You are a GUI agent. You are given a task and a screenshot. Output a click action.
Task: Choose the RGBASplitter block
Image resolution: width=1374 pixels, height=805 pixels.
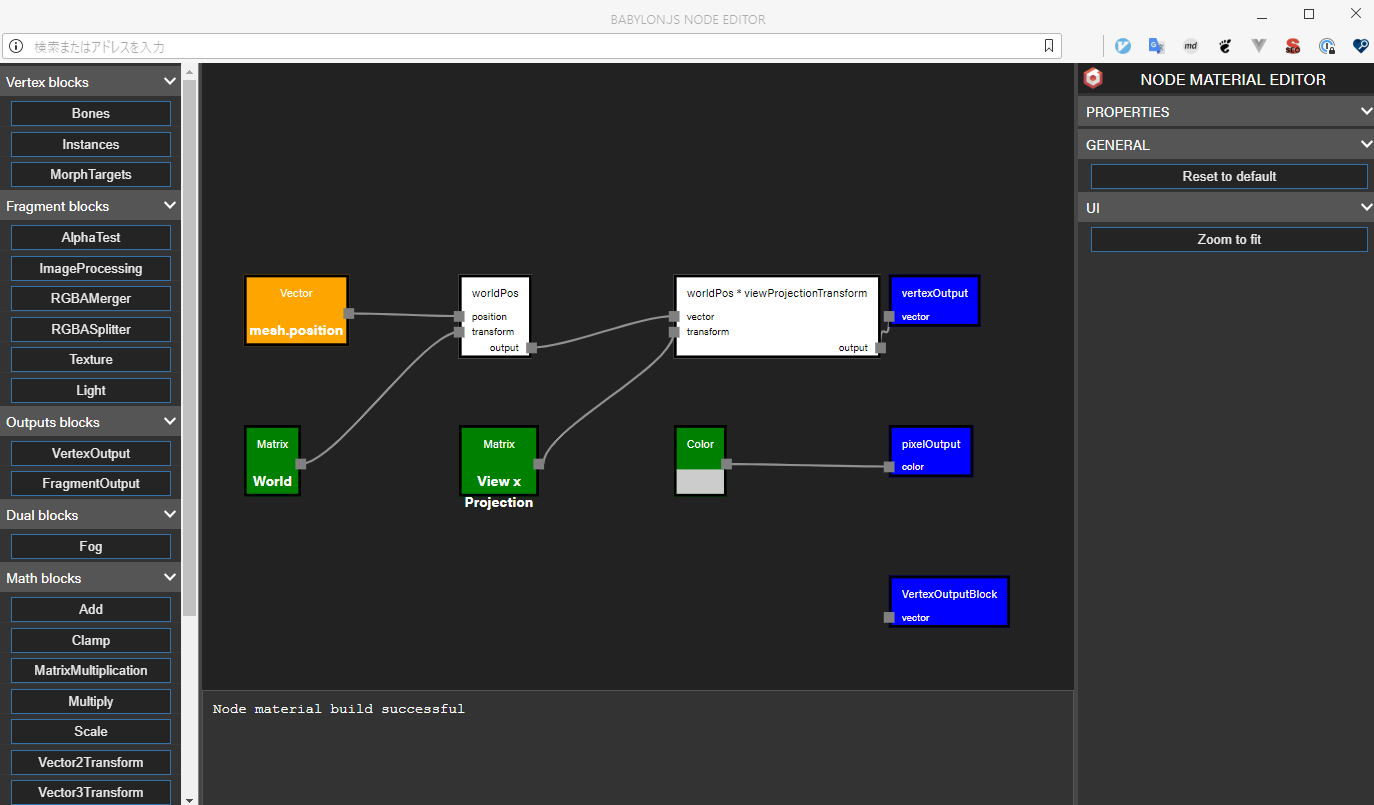click(91, 329)
